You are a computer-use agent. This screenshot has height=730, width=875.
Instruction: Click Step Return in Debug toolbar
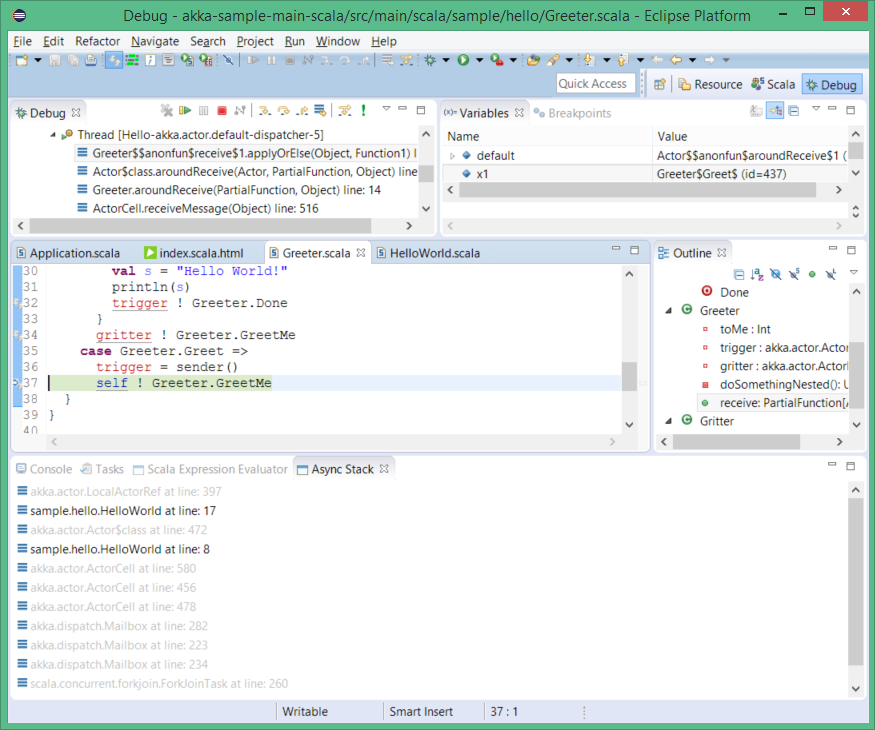coord(301,111)
